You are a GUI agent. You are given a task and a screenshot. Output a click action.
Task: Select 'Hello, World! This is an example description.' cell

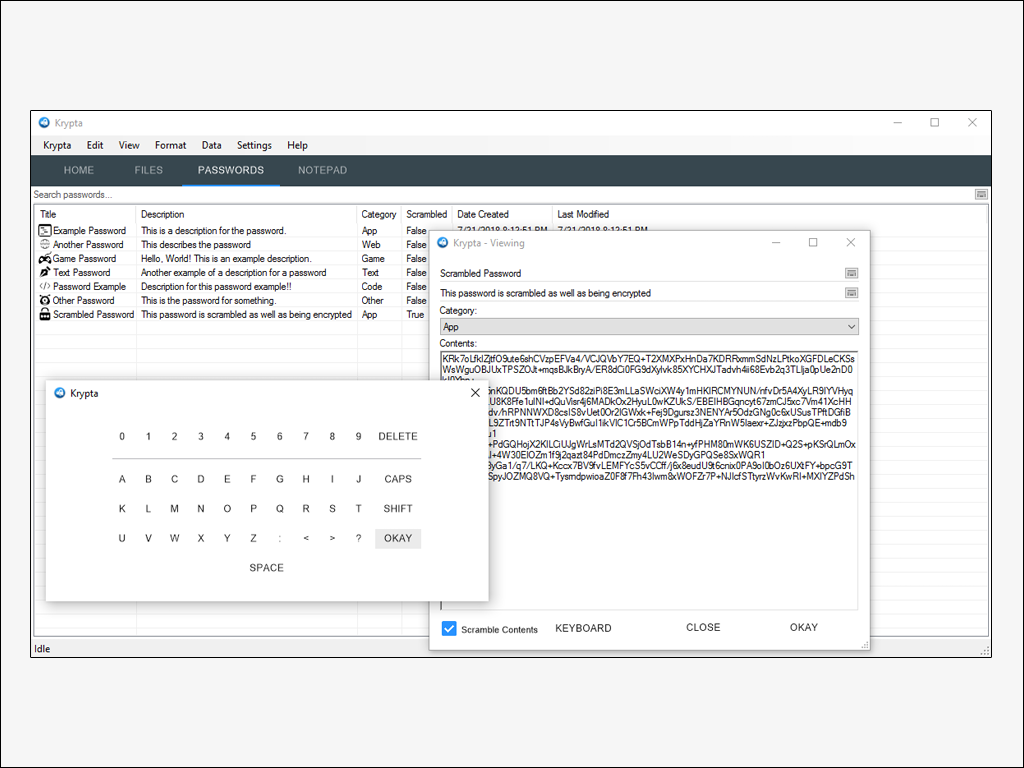tap(226, 259)
